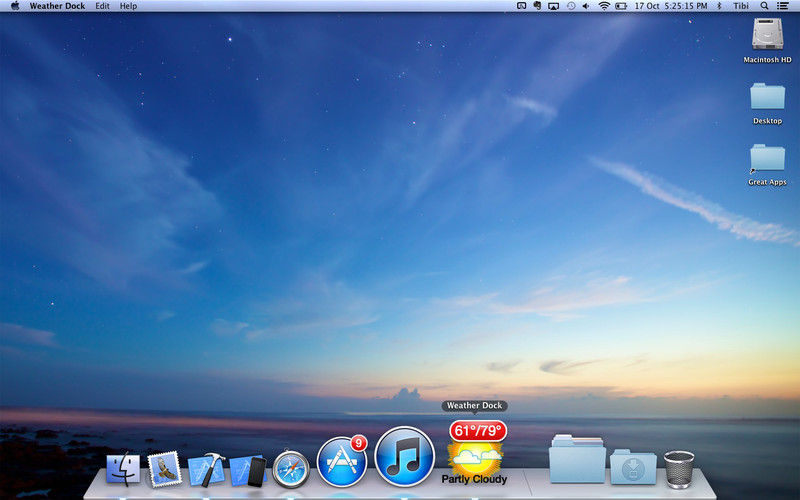Image resolution: width=800 pixels, height=500 pixels.
Task: Open the Edit menu
Action: (x=102, y=6)
